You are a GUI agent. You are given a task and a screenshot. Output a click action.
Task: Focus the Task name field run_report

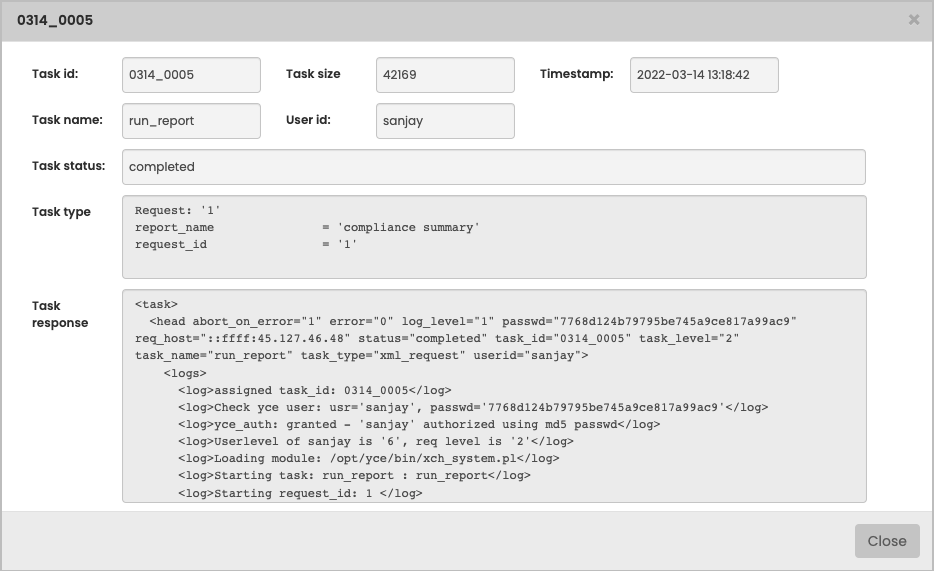point(191,121)
